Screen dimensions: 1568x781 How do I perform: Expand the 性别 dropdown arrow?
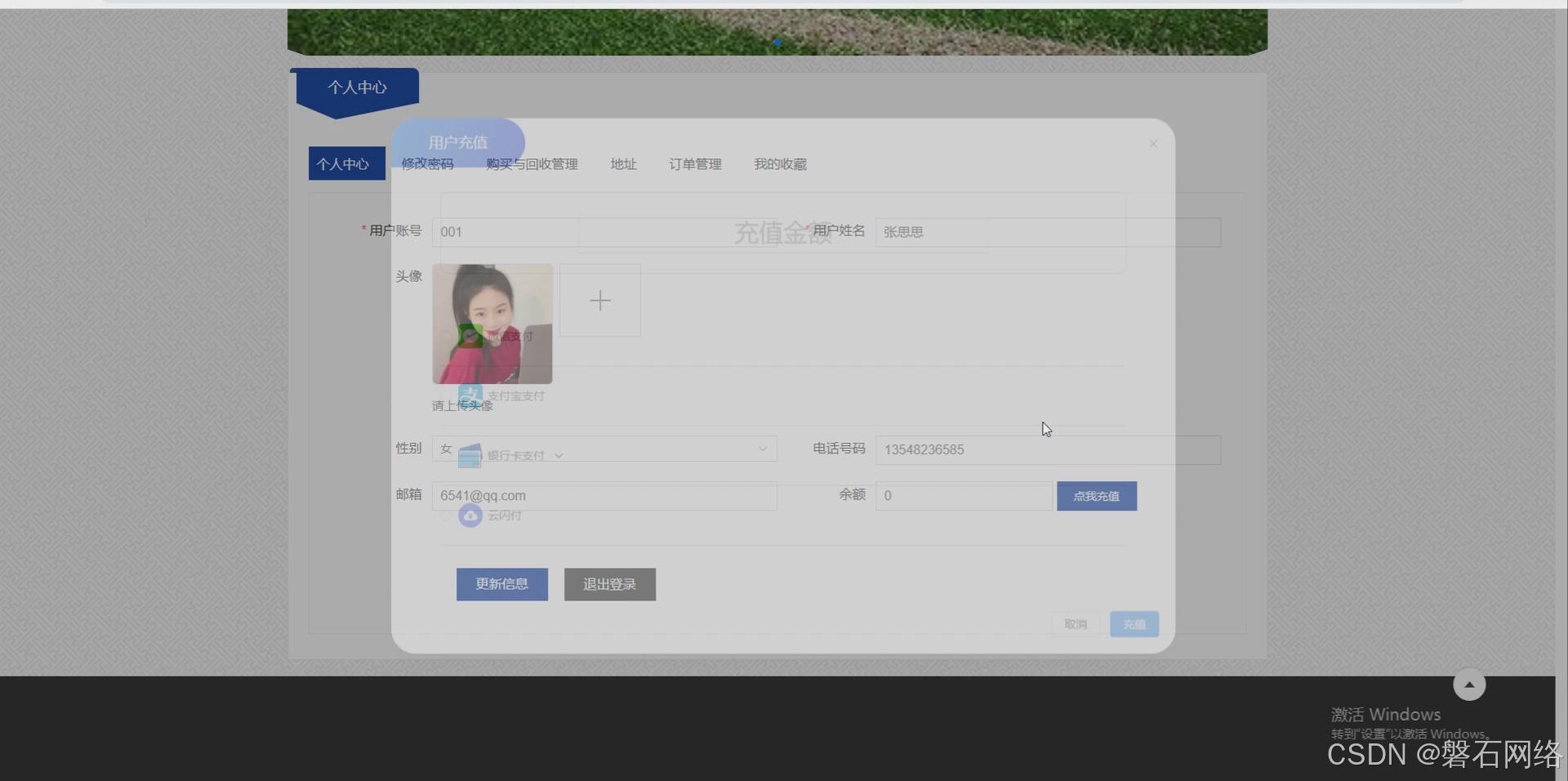coord(763,449)
